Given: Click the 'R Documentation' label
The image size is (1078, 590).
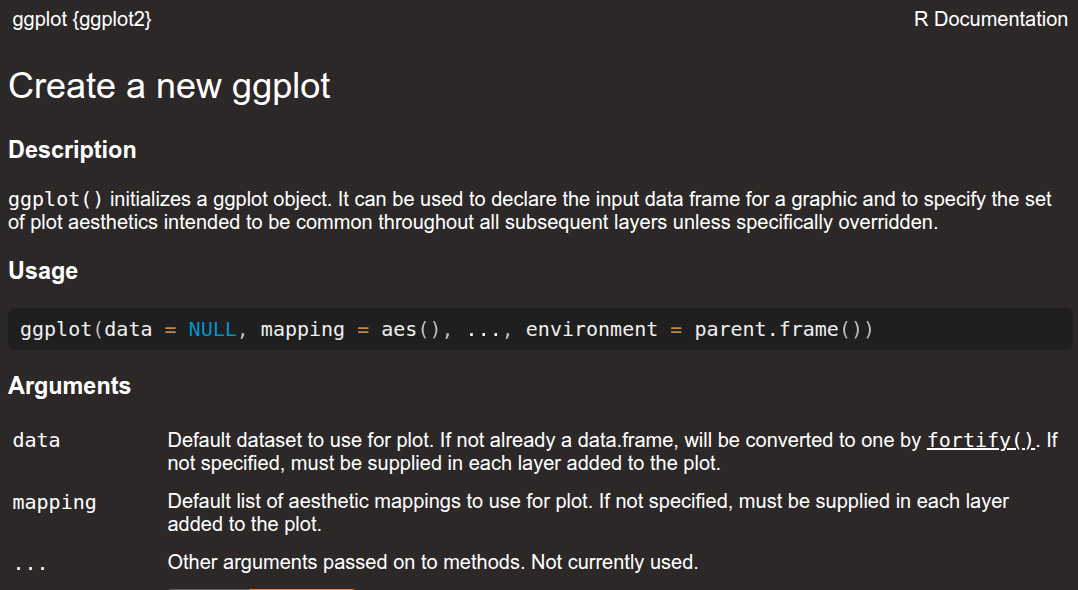Looking at the screenshot, I should tap(990, 19).
